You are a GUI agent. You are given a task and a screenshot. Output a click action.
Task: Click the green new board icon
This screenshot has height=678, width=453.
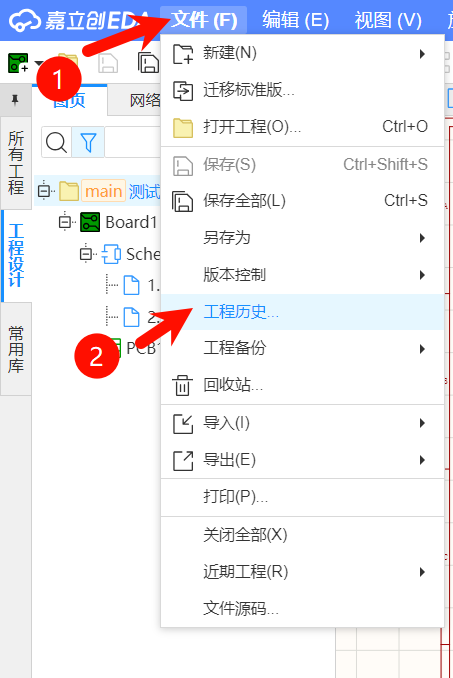(18, 63)
